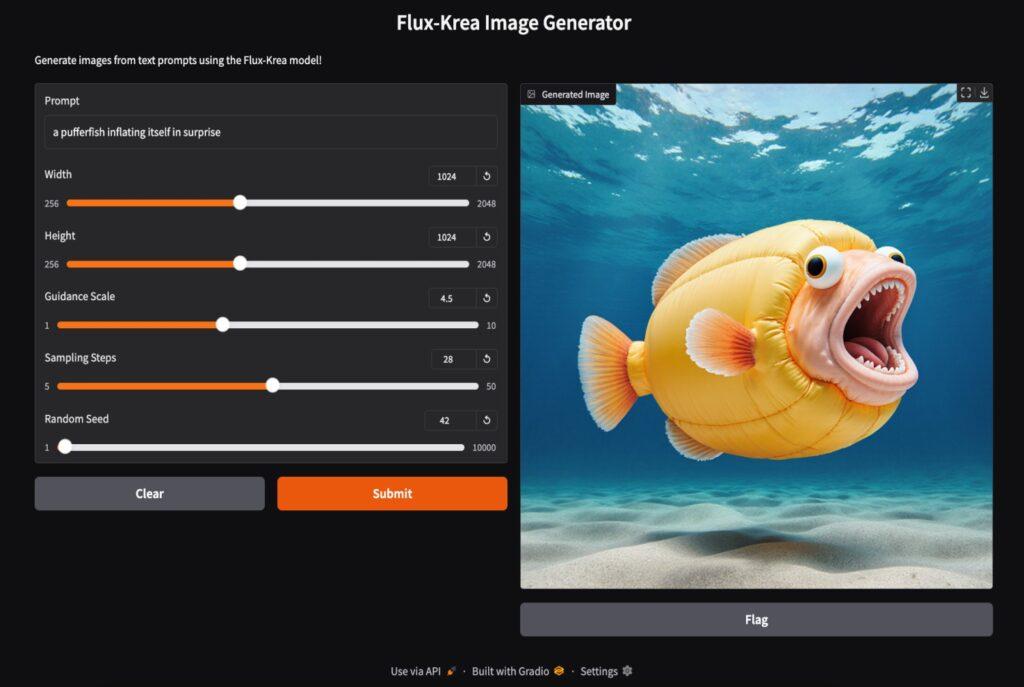
Task: Focus the Prompt text field
Action: click(x=270, y=132)
